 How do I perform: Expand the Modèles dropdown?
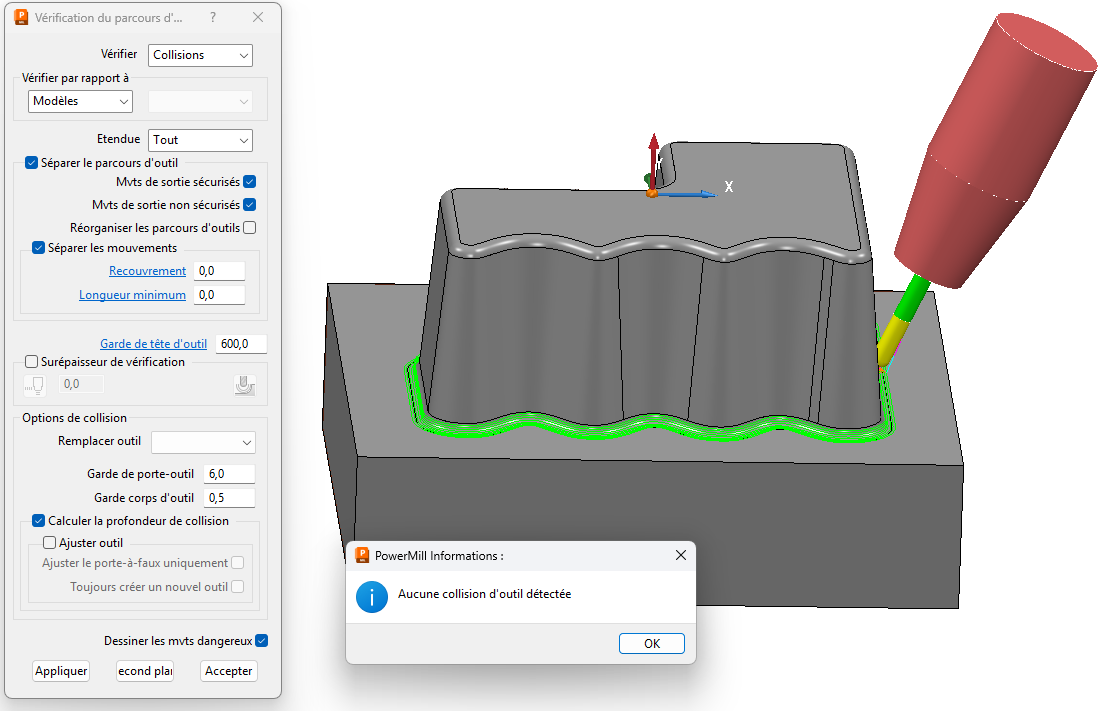pyautogui.click(x=80, y=101)
